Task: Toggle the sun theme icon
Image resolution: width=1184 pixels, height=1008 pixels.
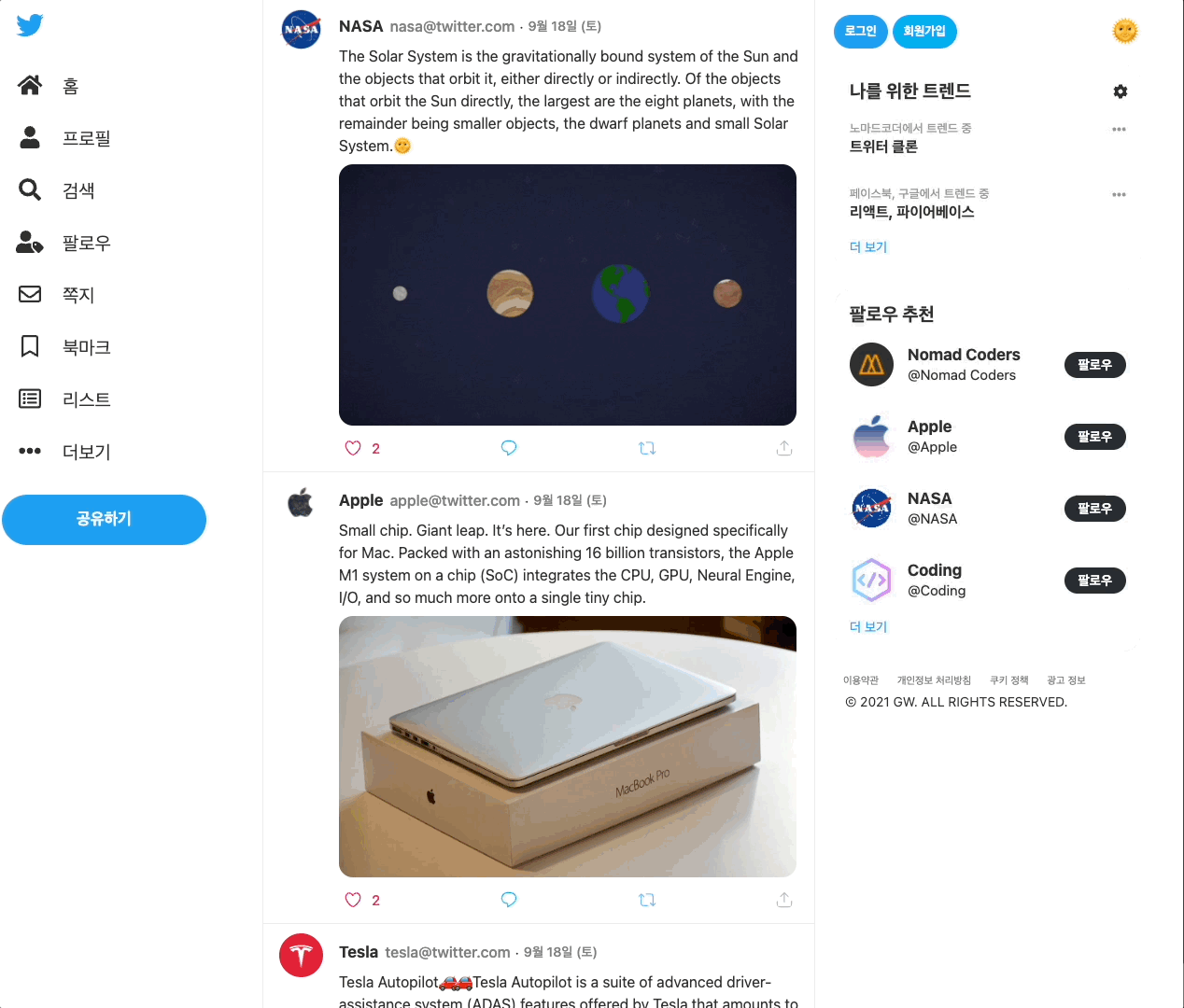Action: 1125,31
